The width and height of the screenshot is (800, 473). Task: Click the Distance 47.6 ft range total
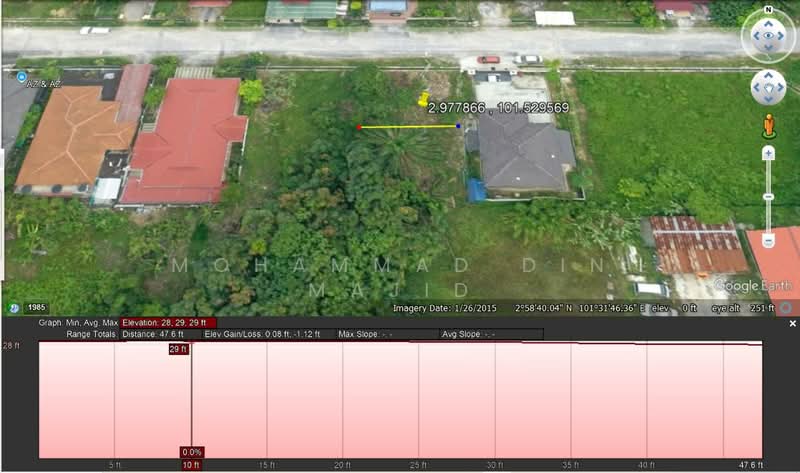click(x=152, y=334)
